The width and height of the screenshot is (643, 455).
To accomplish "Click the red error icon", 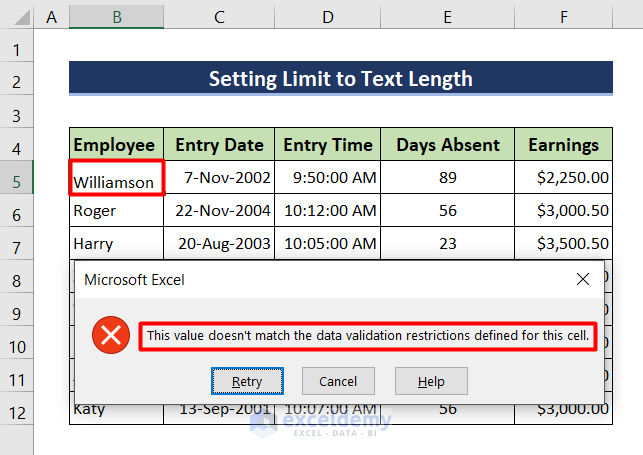I will [x=110, y=336].
